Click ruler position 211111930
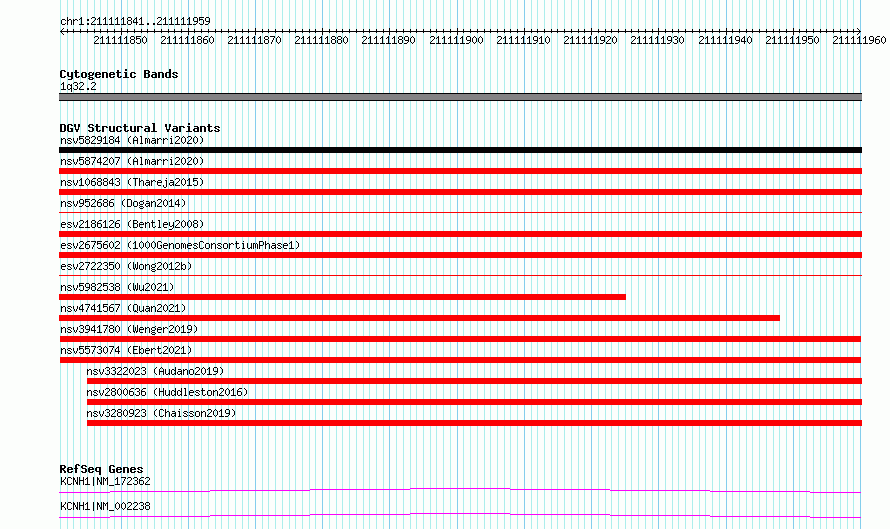 (657, 40)
